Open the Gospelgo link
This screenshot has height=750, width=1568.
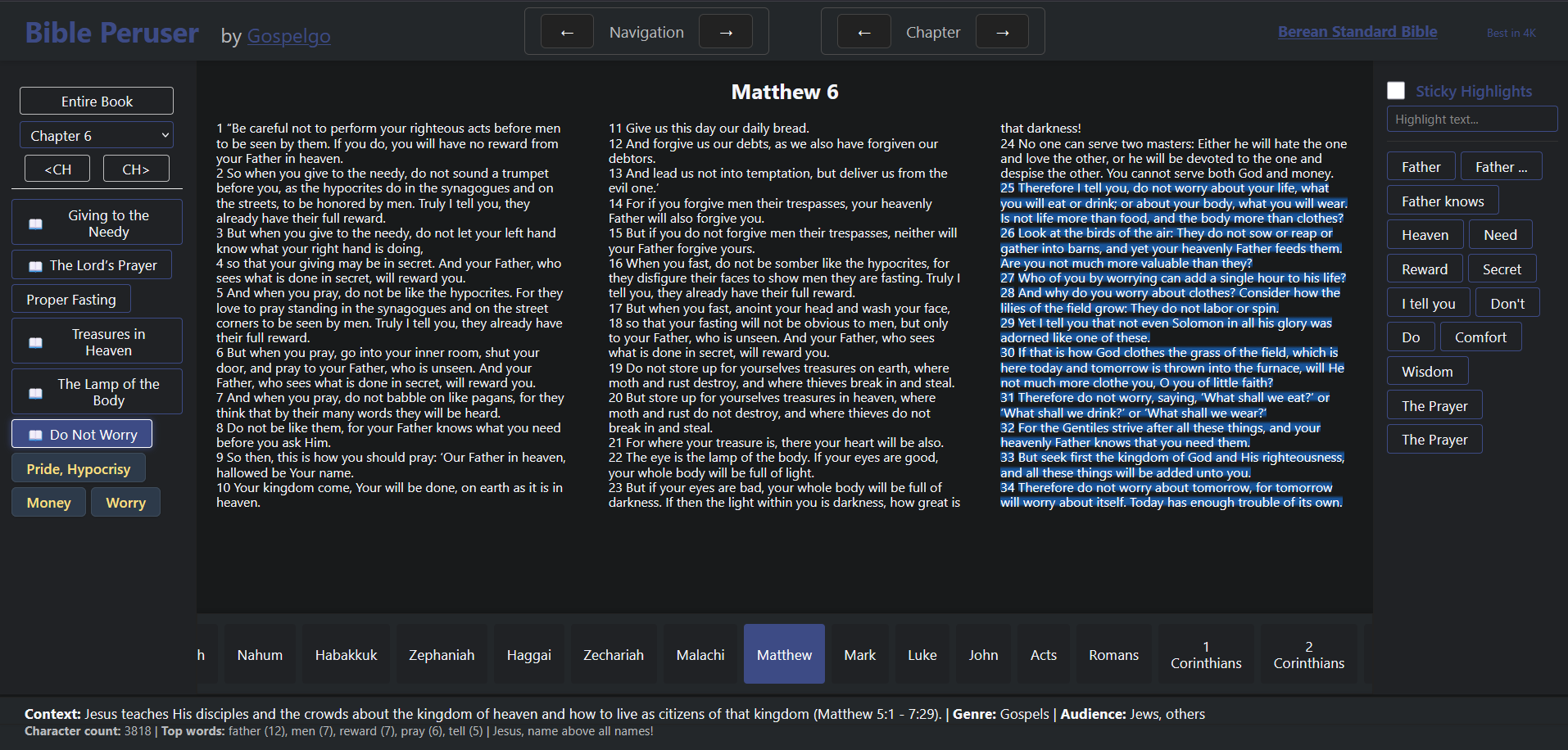[x=288, y=36]
